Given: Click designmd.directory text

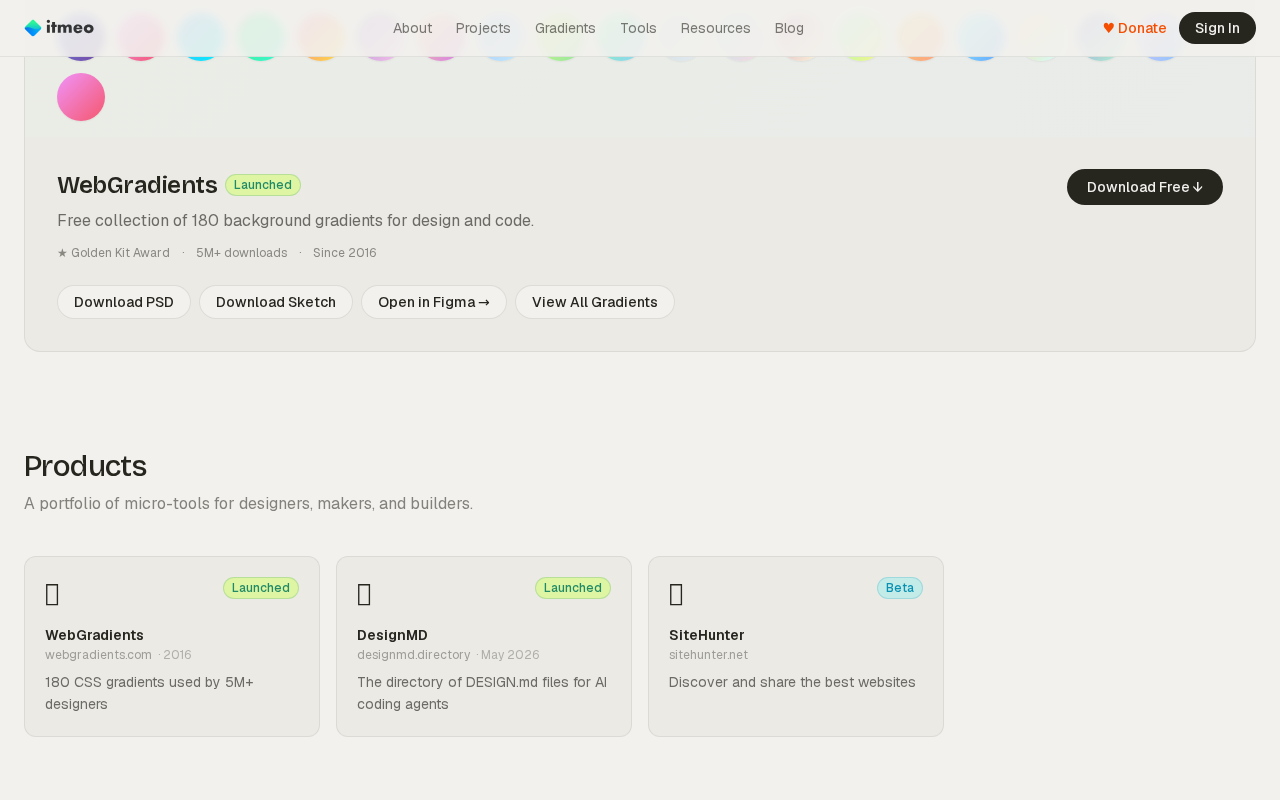Looking at the screenshot, I should point(413,655).
